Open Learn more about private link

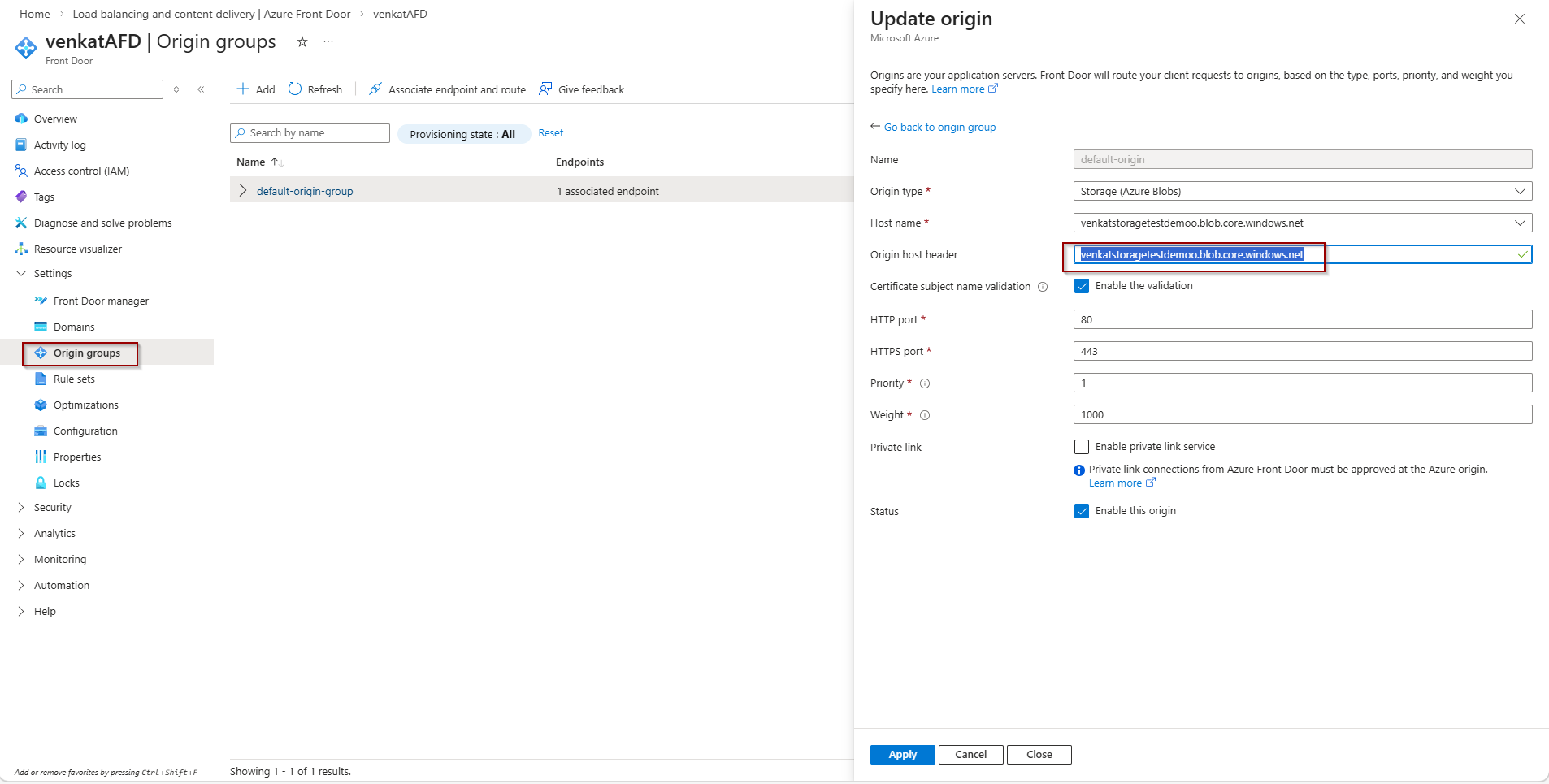point(1122,483)
